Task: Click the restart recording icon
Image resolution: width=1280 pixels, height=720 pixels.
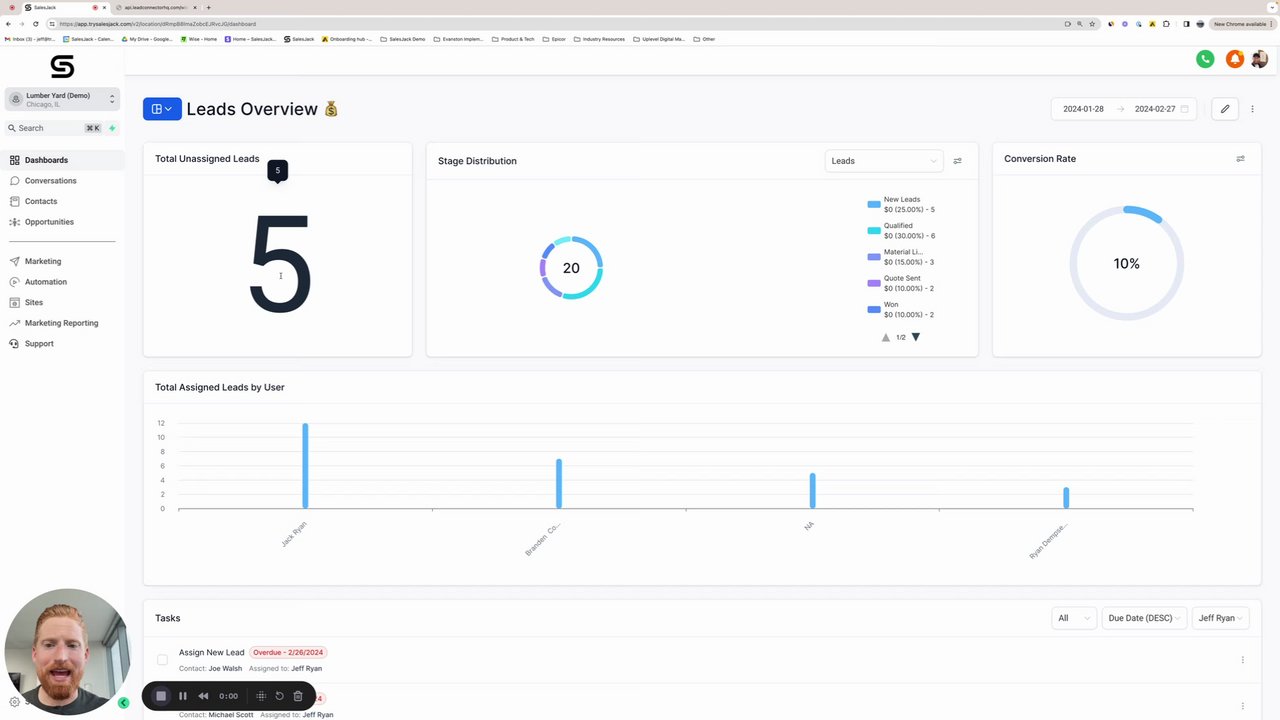Action: tap(280, 696)
